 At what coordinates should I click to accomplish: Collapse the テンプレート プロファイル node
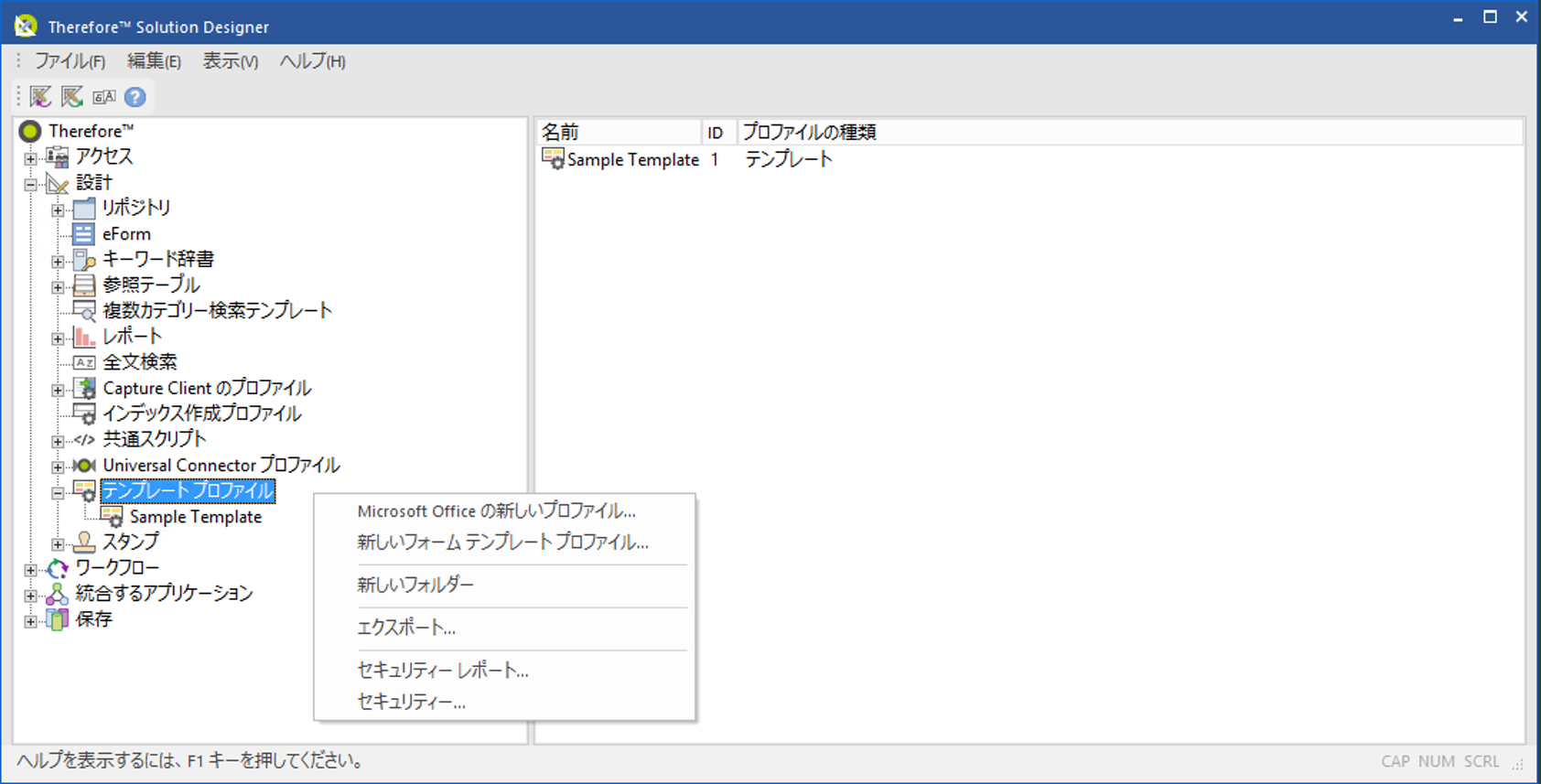coord(58,493)
